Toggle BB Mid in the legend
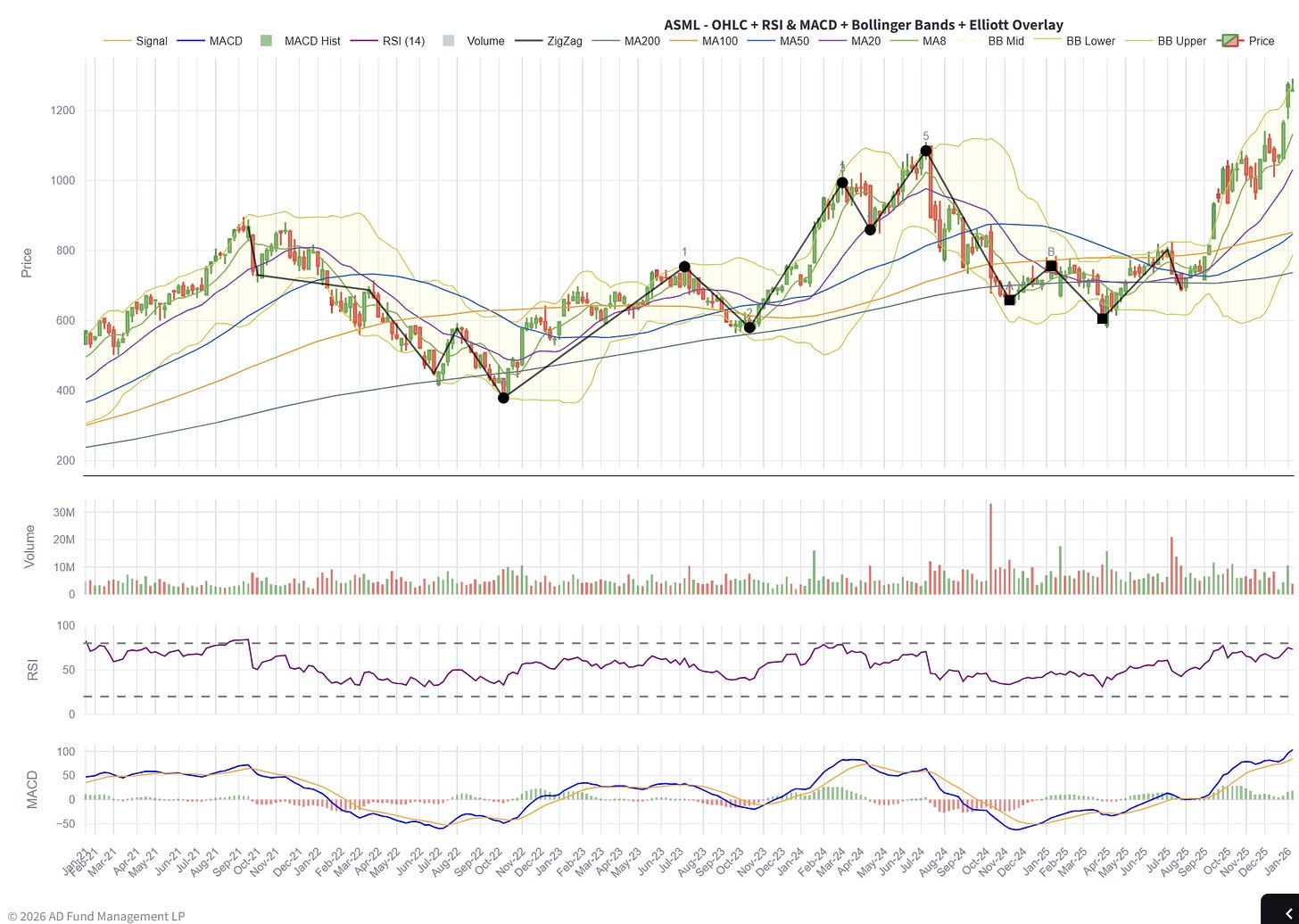Image resolution: width=1299 pixels, height=924 pixels. coord(991,41)
